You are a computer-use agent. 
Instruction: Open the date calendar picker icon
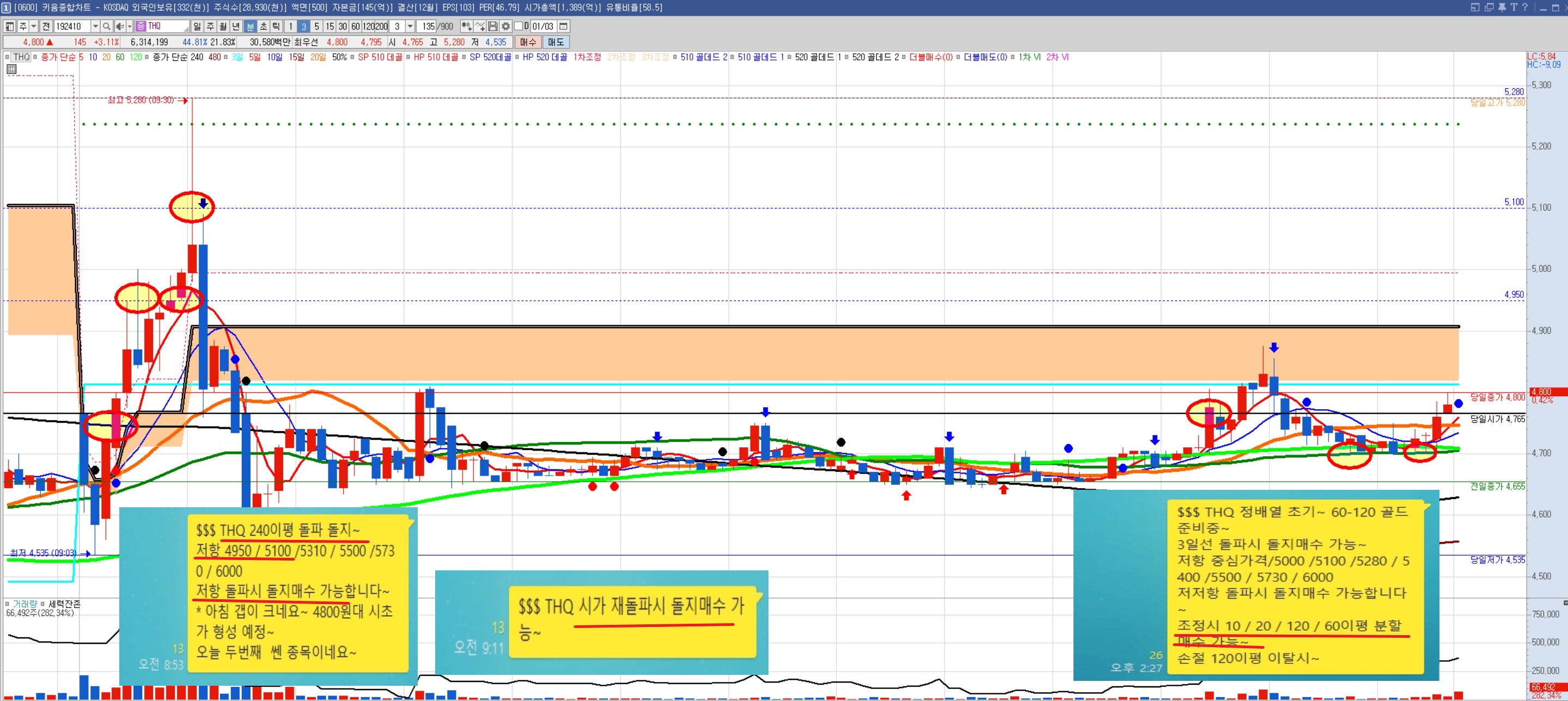click(x=564, y=26)
